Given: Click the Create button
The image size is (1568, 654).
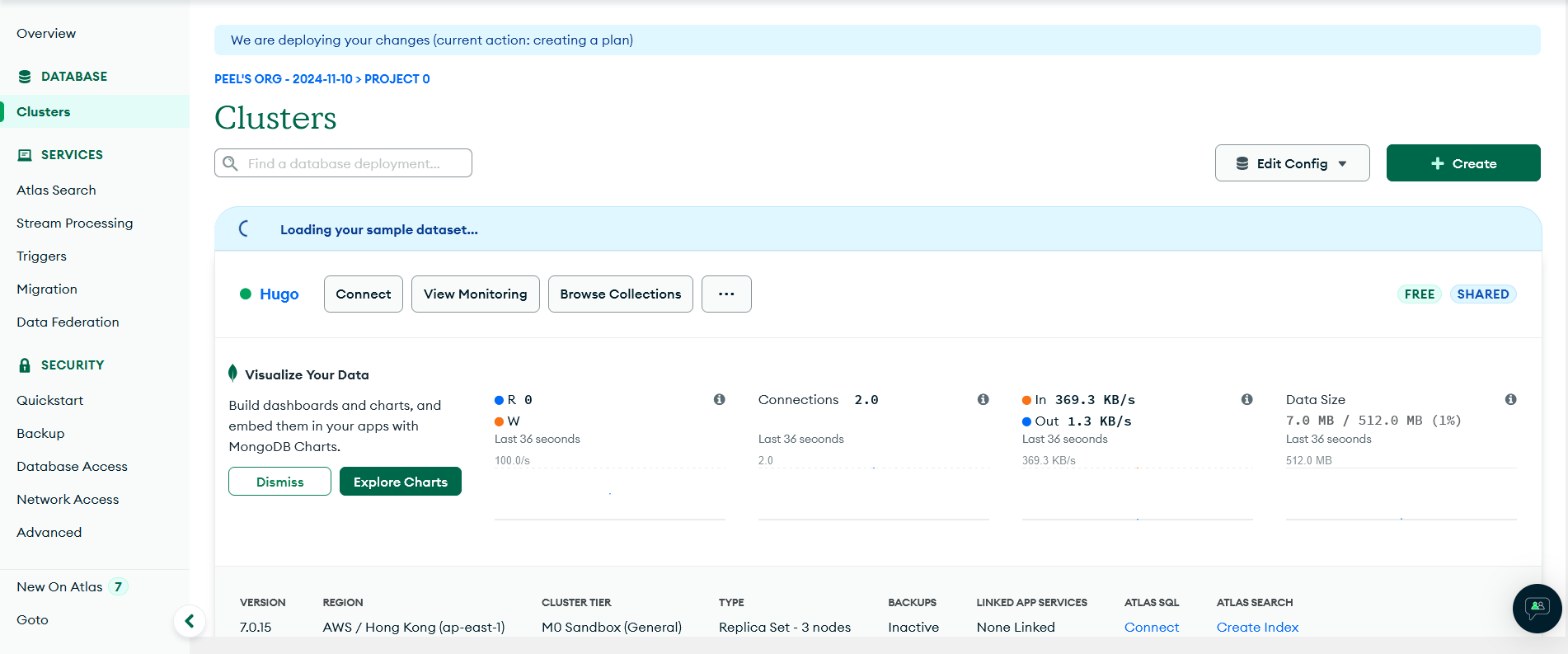Looking at the screenshot, I should coord(1463,163).
